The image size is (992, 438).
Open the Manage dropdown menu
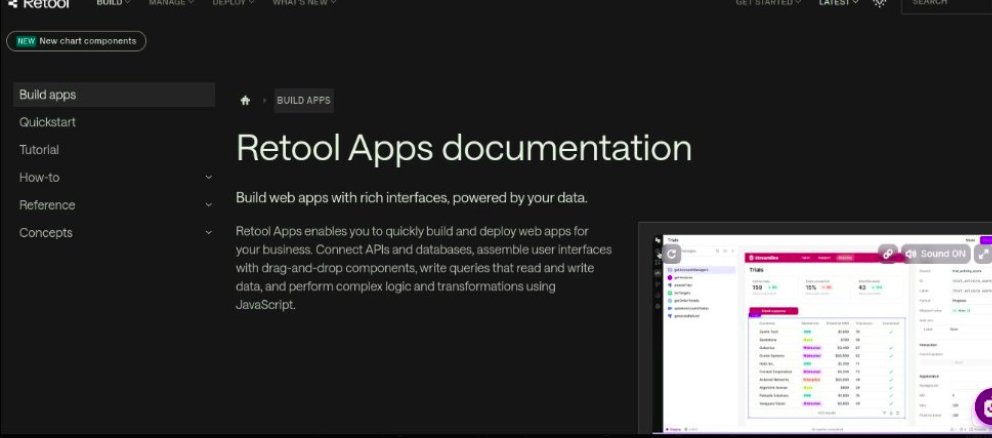[x=171, y=3]
